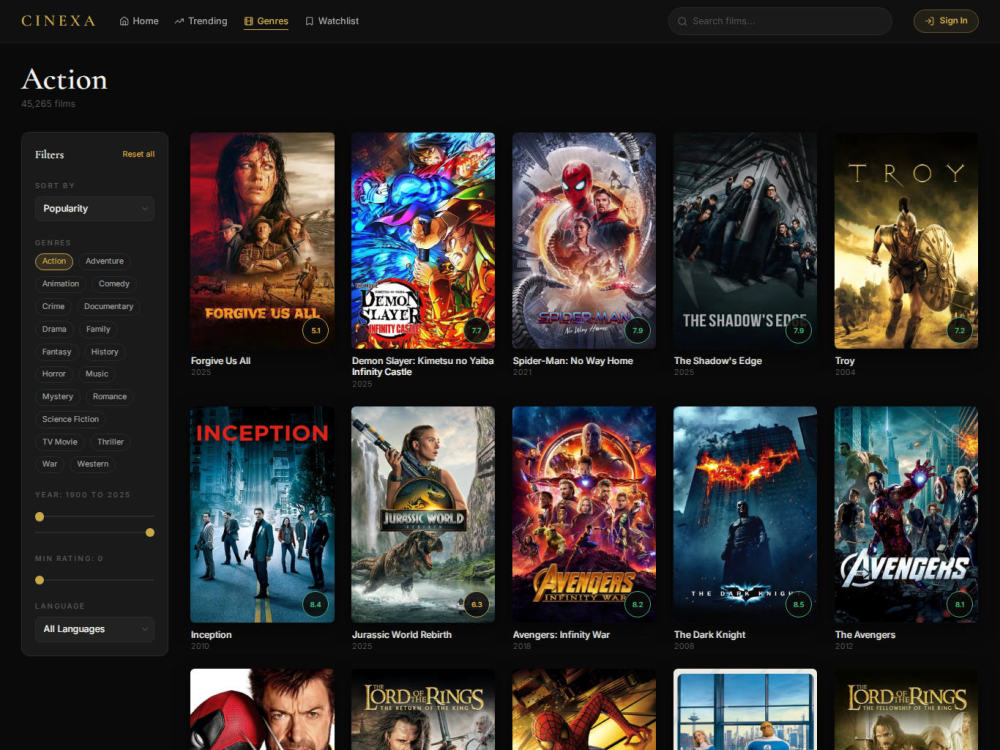
Task: Open the Troy poster
Action: [906, 240]
